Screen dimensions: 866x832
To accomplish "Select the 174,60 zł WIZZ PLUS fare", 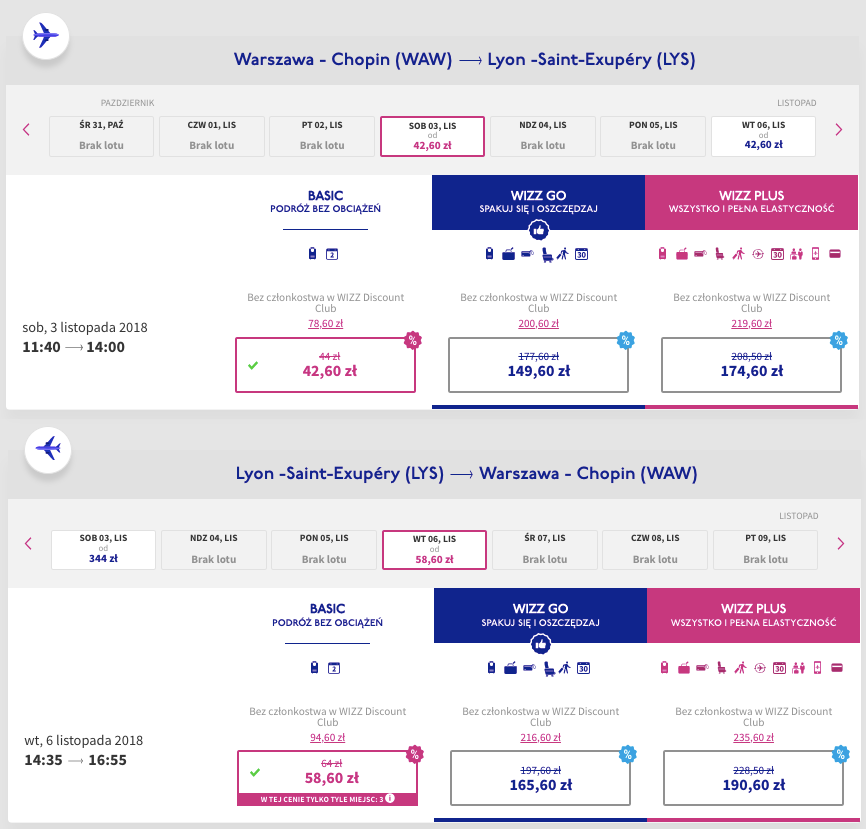I will (x=751, y=365).
